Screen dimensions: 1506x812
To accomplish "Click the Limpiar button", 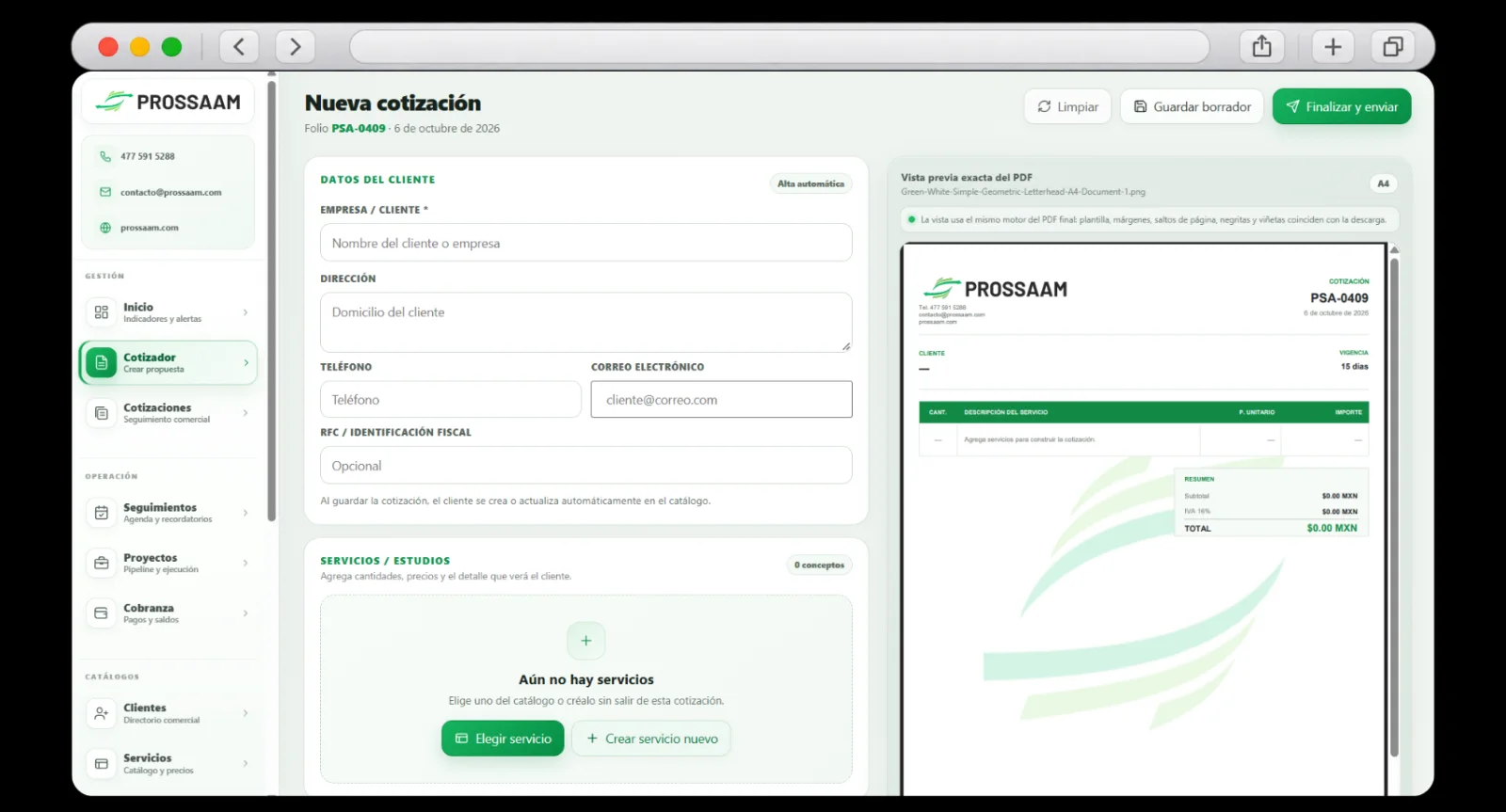I will pyautogui.click(x=1067, y=106).
